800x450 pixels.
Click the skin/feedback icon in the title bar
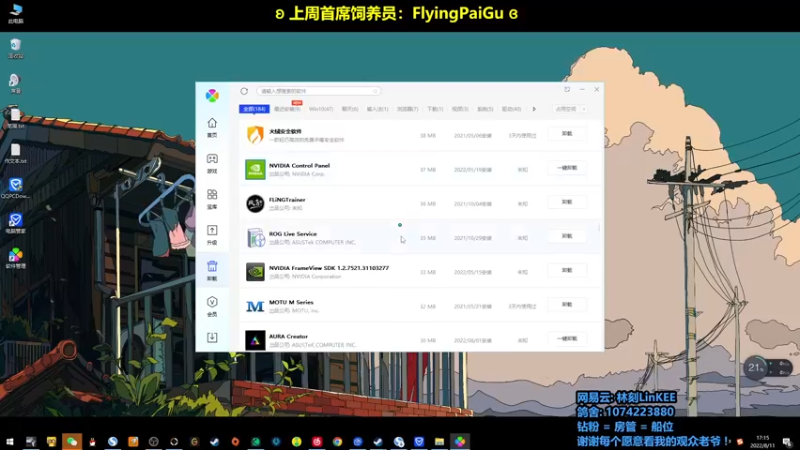pyautogui.click(x=567, y=89)
